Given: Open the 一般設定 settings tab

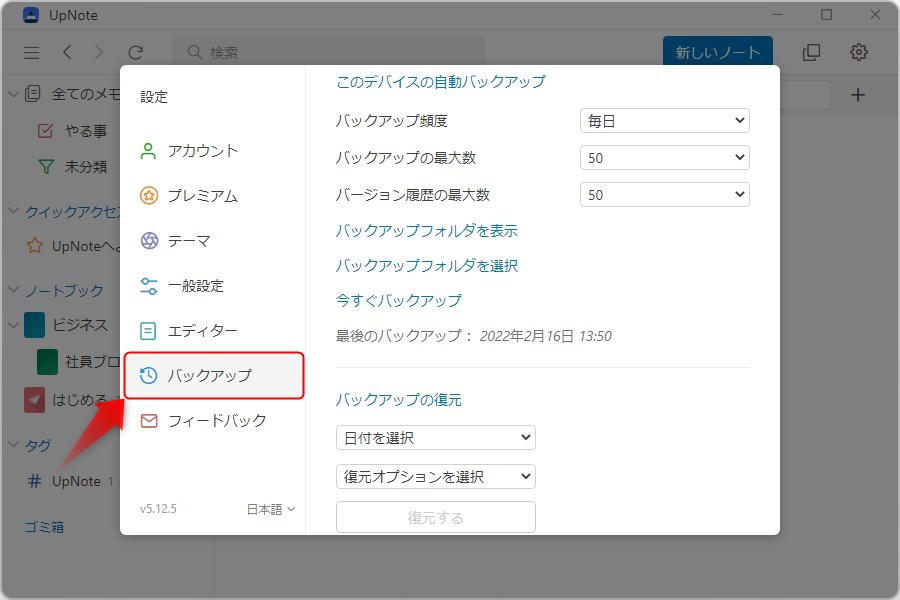Looking at the screenshot, I should (214, 285).
